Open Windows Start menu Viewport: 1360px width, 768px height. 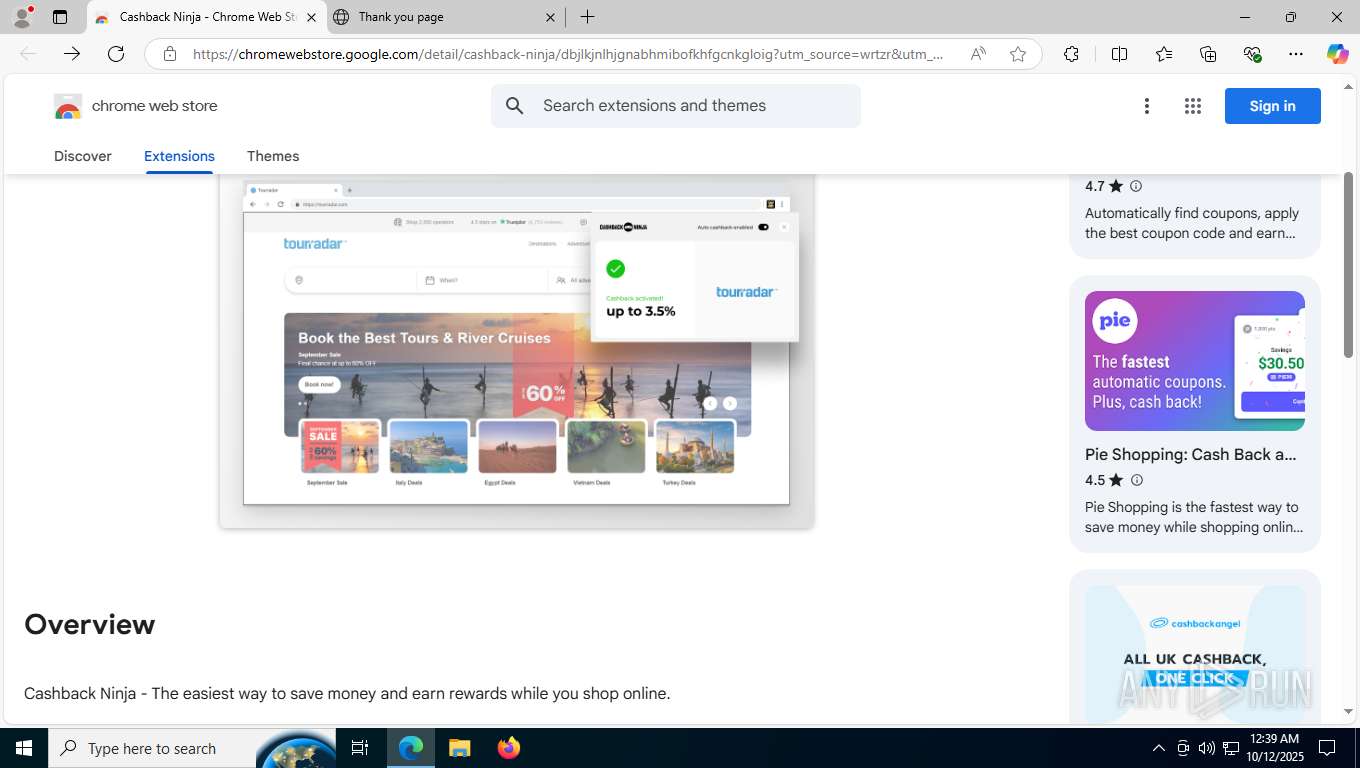coord(24,748)
